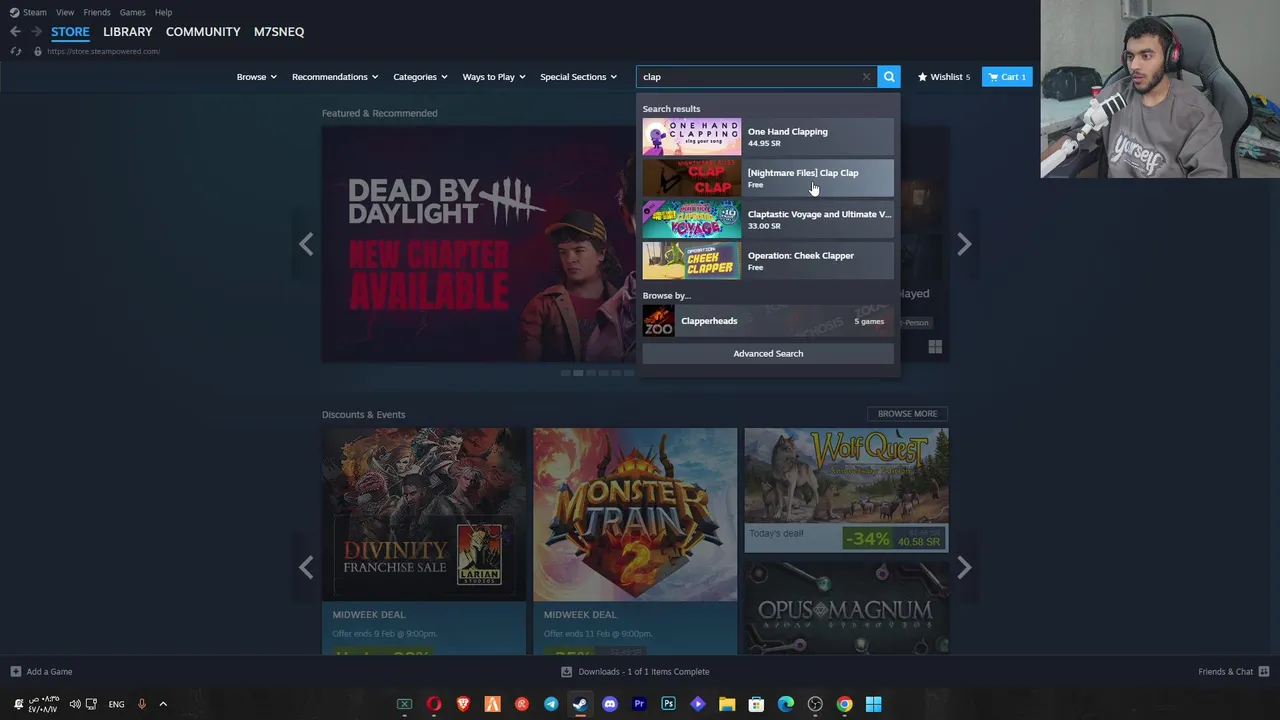Click the Advanced Search button
Screen dimensions: 1280x720
768,353
